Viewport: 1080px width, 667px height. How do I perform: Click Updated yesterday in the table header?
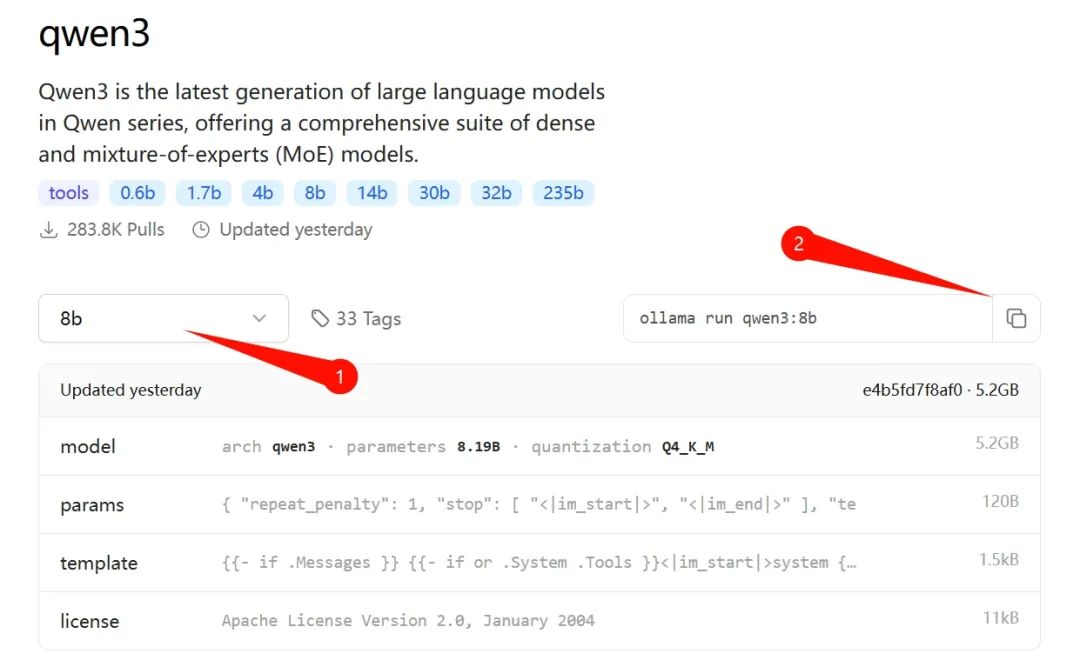click(131, 390)
